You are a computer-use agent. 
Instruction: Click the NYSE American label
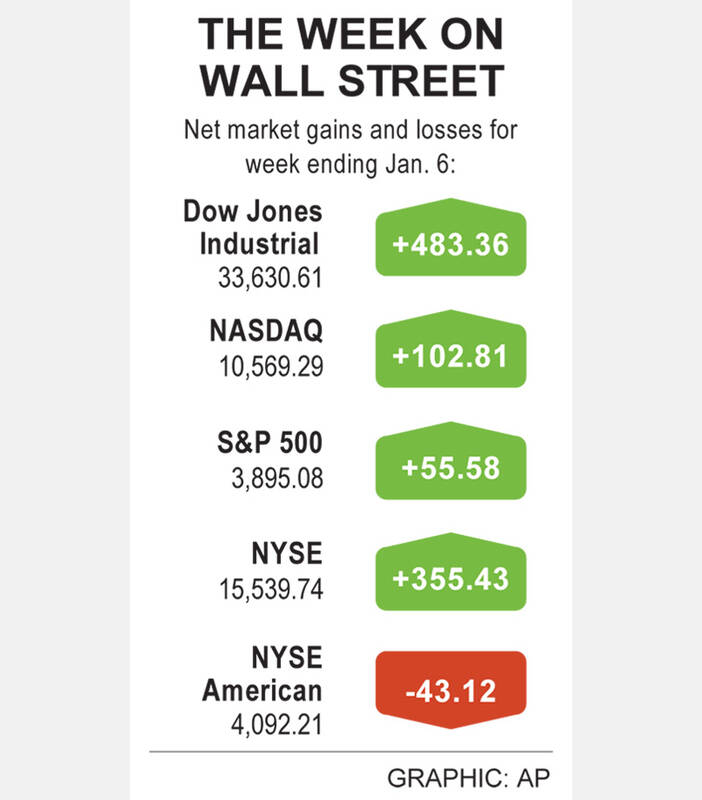(x=263, y=674)
